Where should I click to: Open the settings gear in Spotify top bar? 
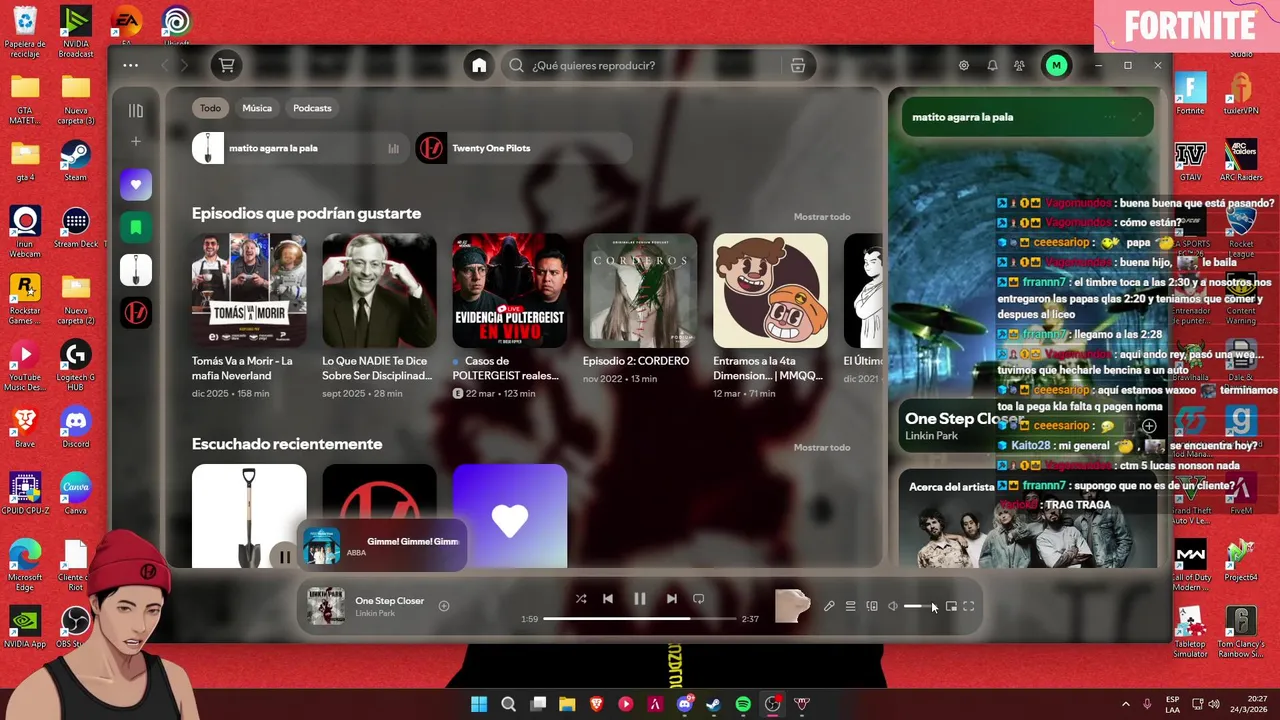pyautogui.click(x=964, y=65)
